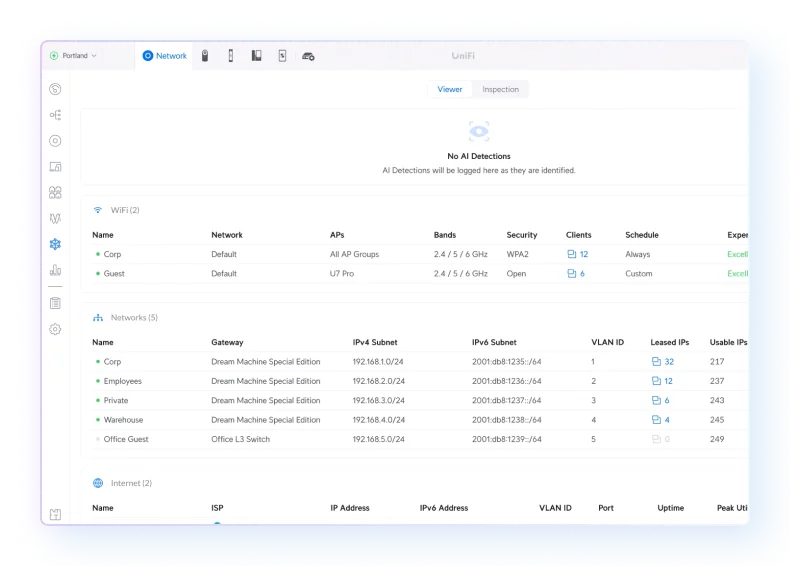The width and height of the screenshot is (790, 566).
Task: Click the Always schedule cell for Corp
Action: [638, 254]
